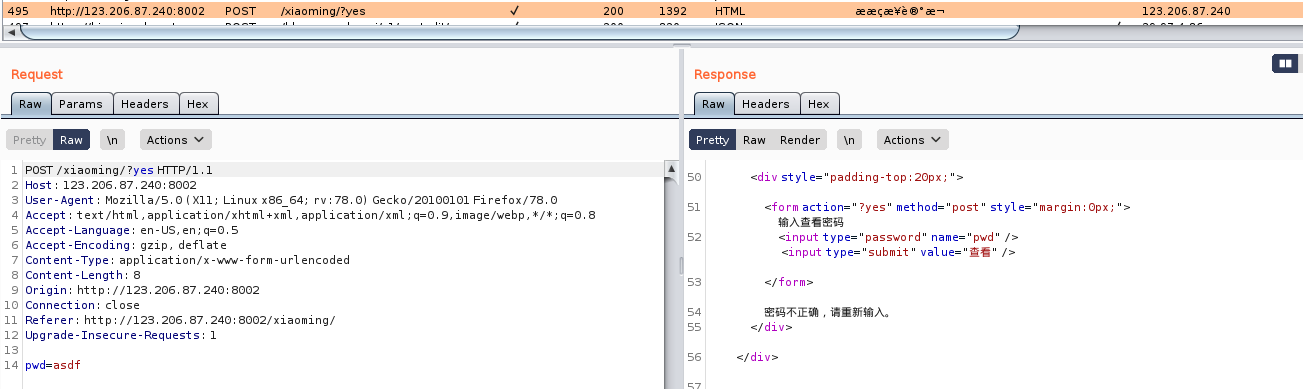Open Headers tab in Request panel
Image resolution: width=1303 pixels, height=389 pixels.
pyautogui.click(x=146, y=104)
